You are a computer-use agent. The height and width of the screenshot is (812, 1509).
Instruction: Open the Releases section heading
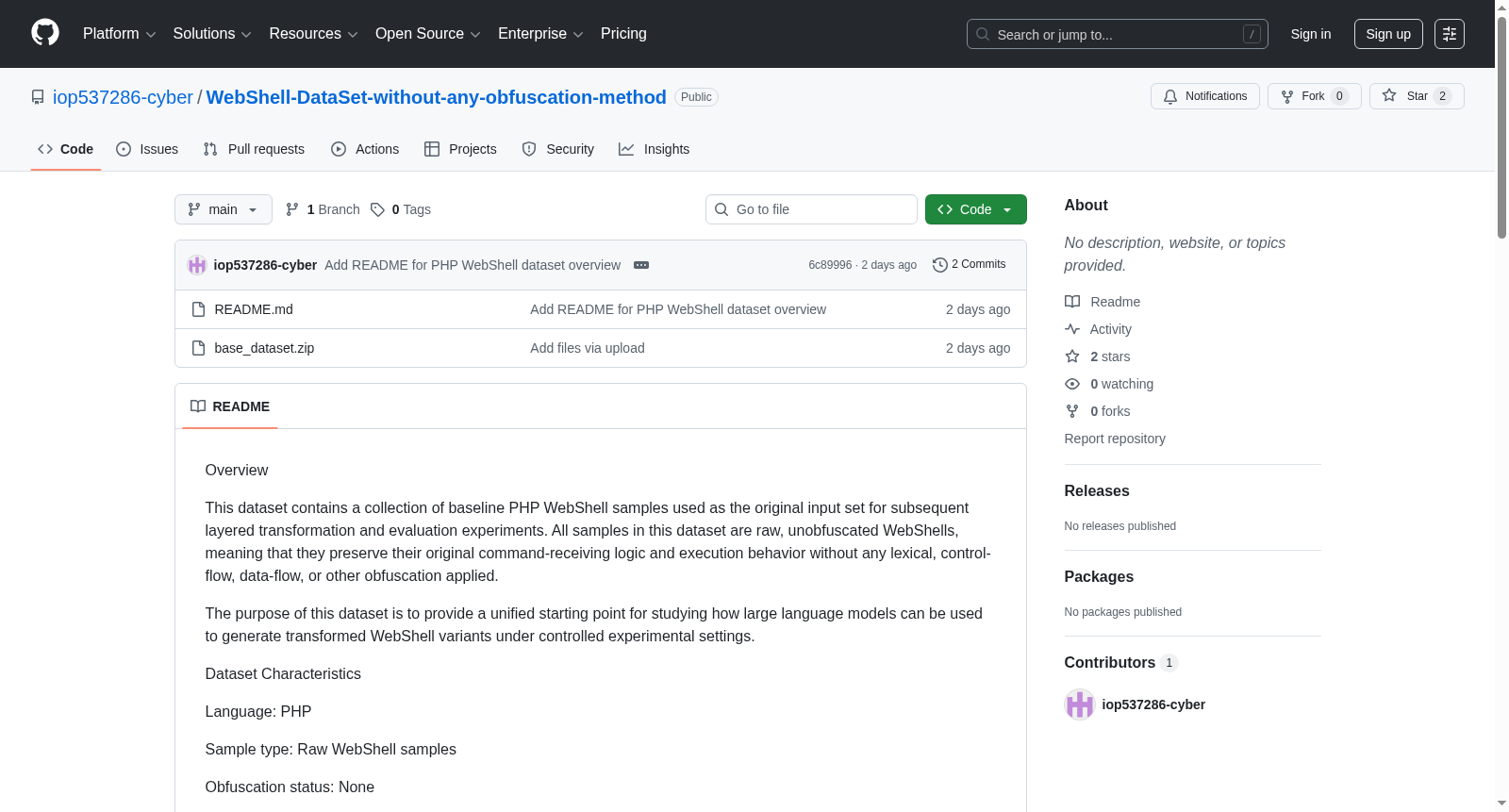(x=1097, y=490)
